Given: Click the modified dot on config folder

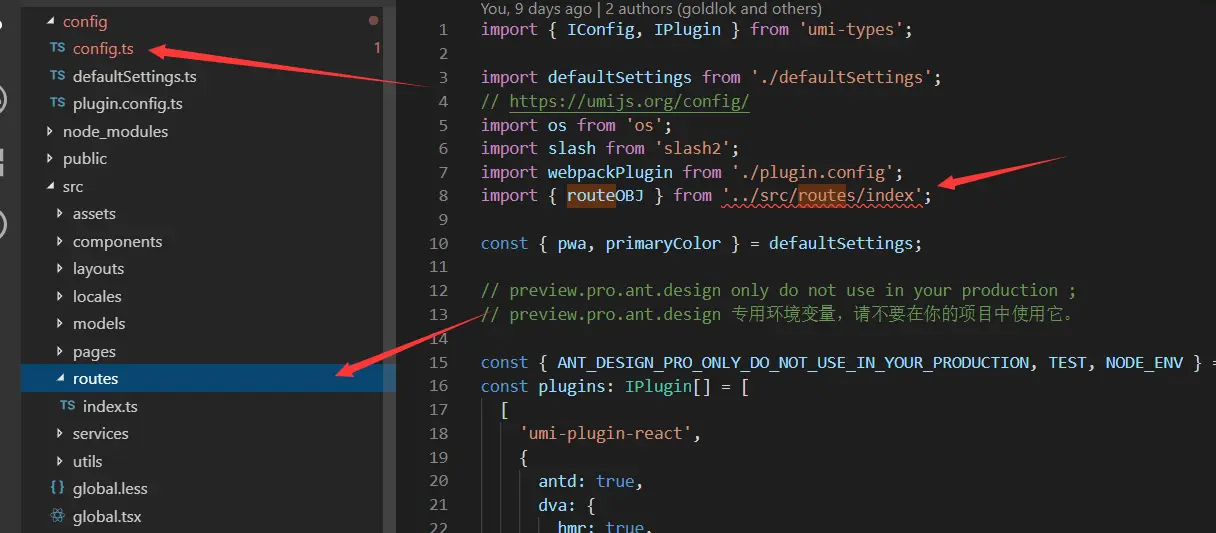Looking at the screenshot, I should pyautogui.click(x=373, y=20).
